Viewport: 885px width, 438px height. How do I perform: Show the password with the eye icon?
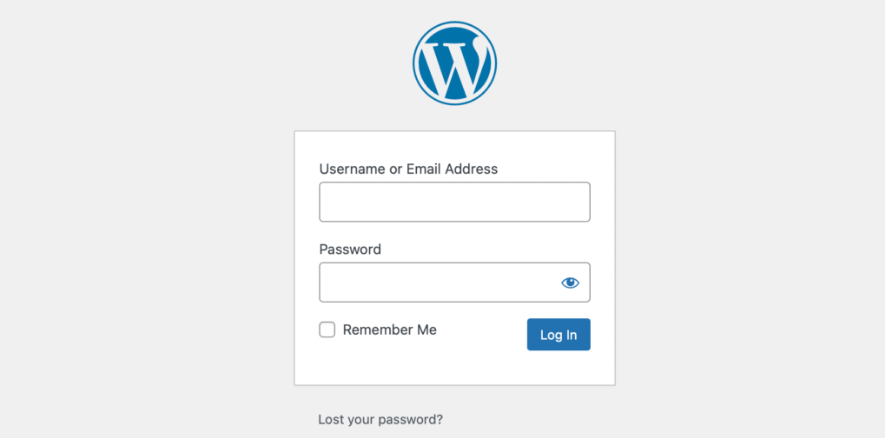570,283
